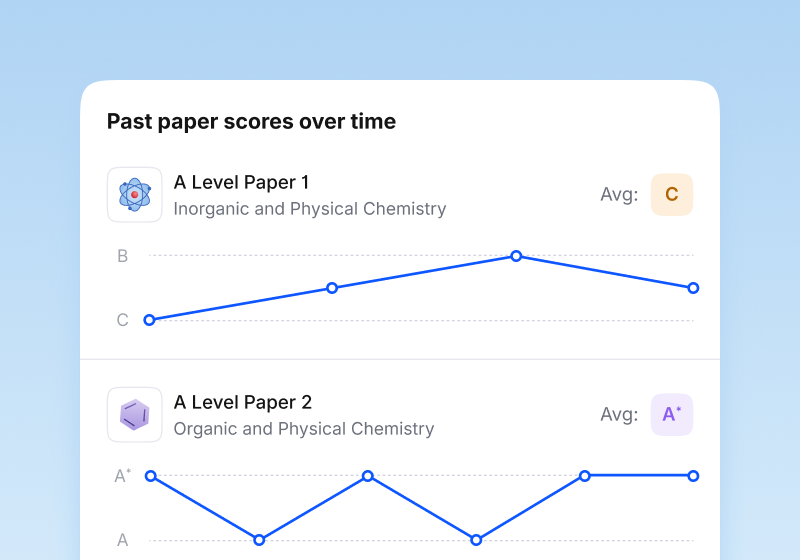The height and width of the screenshot is (560, 800).
Task: Click the Past paper scores over time heading
Action: pyautogui.click(x=252, y=121)
